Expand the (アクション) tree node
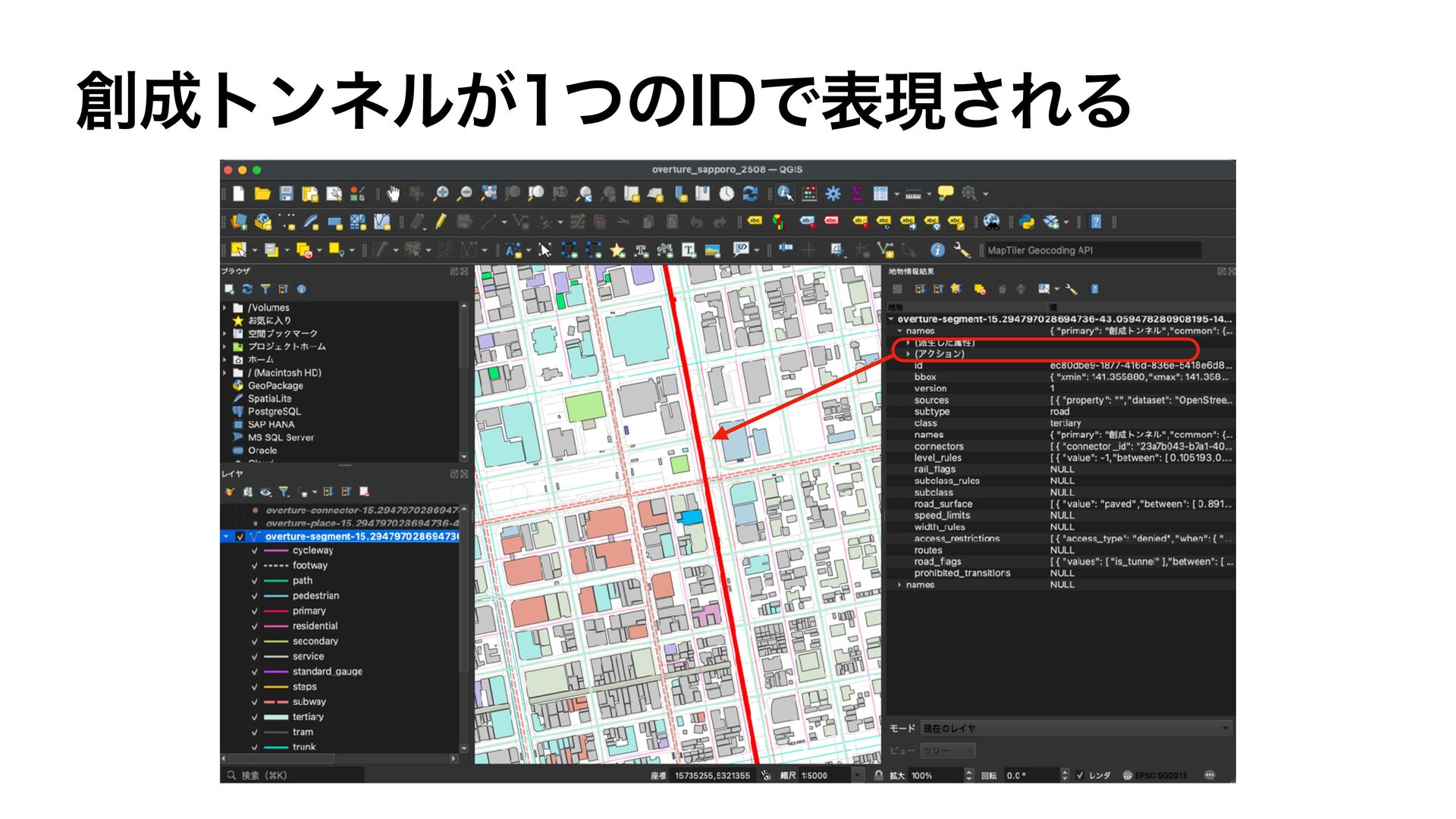 pyautogui.click(x=908, y=354)
